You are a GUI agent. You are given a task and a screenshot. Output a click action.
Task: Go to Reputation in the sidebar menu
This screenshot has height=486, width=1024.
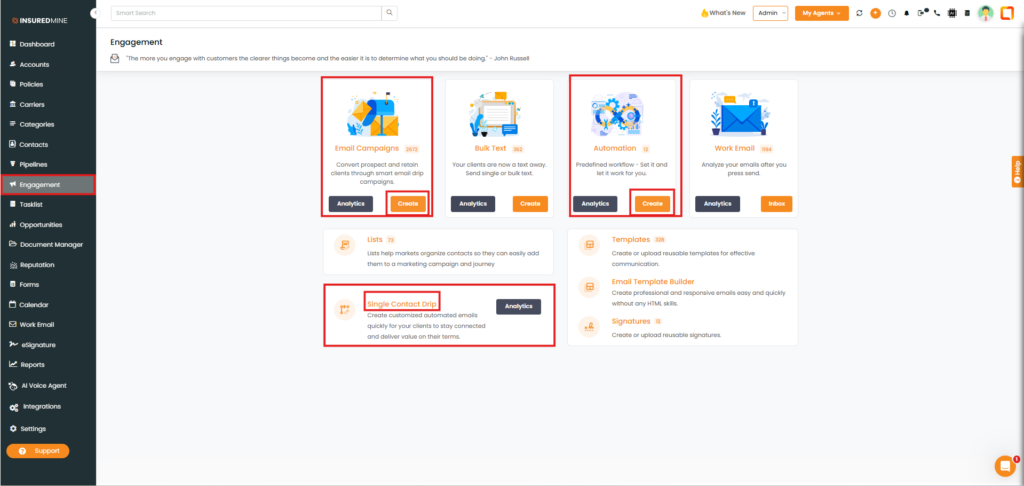pos(37,265)
